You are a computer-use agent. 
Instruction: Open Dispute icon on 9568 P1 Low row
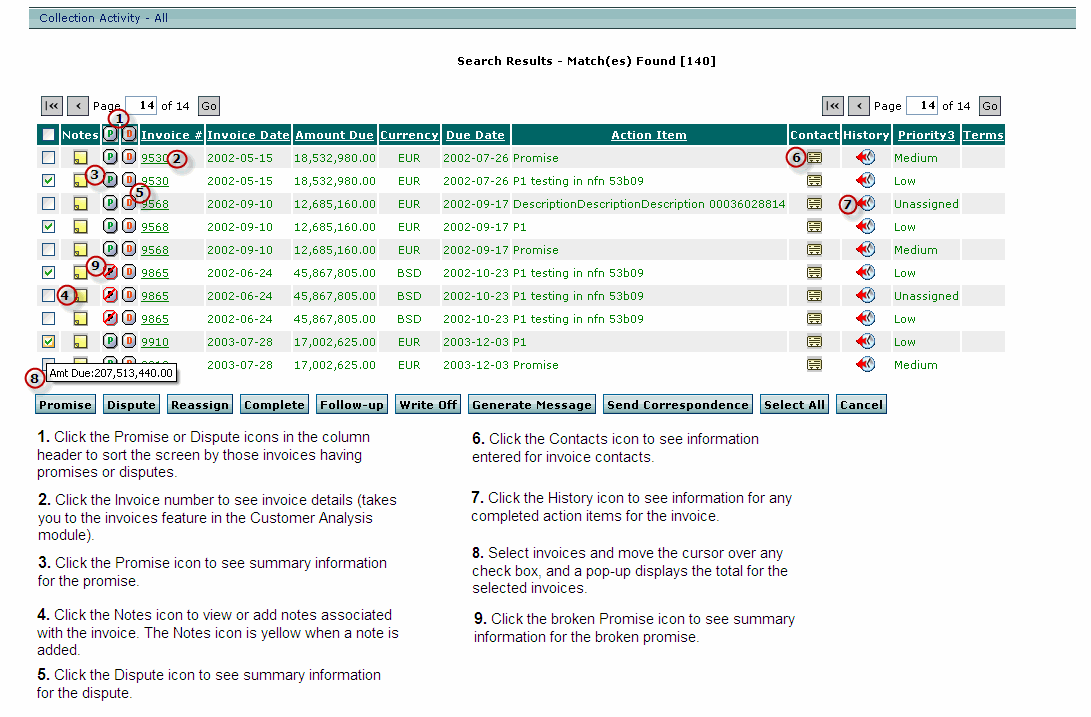129,226
